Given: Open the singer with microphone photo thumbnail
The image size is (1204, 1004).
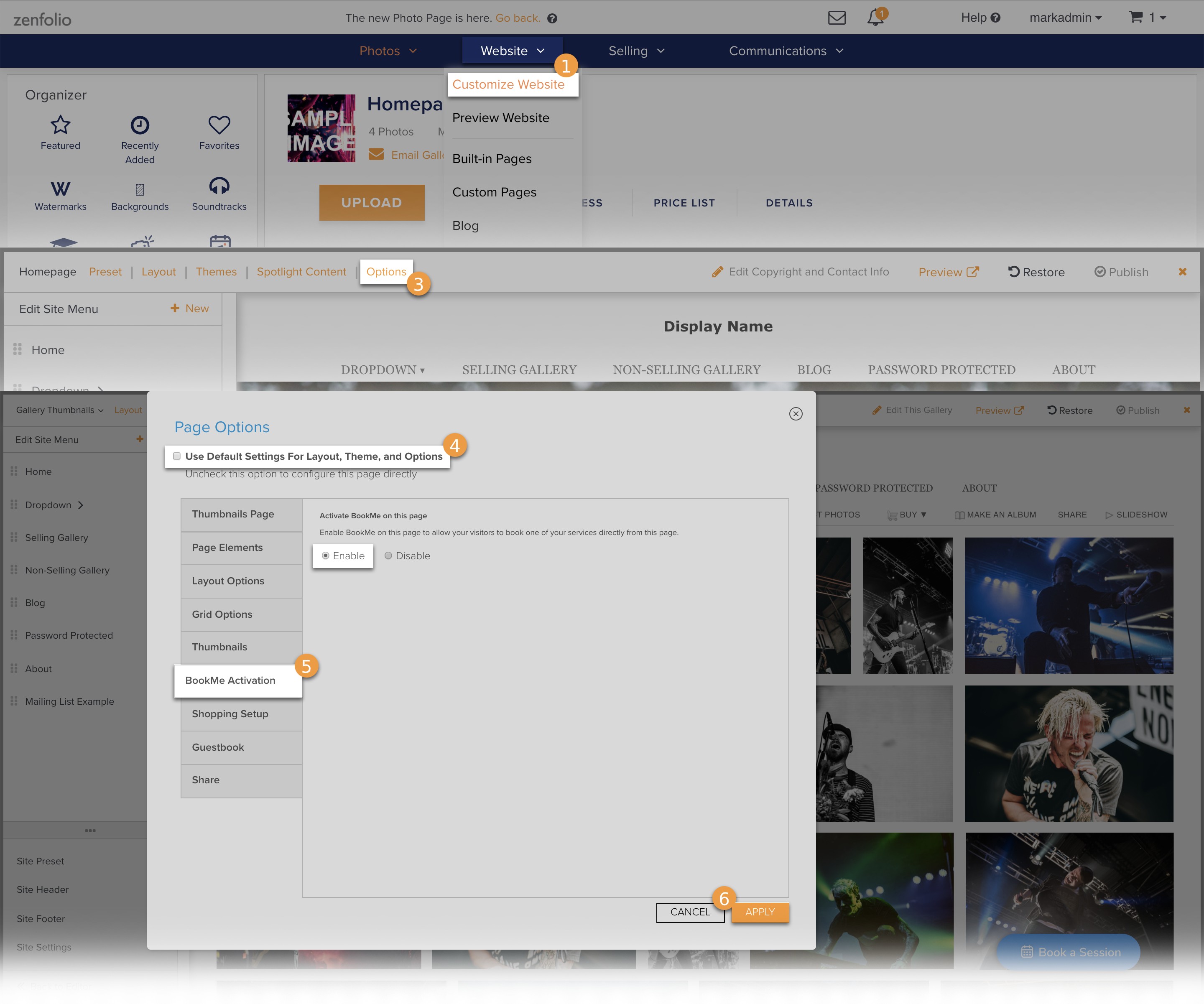Looking at the screenshot, I should 1069,754.
